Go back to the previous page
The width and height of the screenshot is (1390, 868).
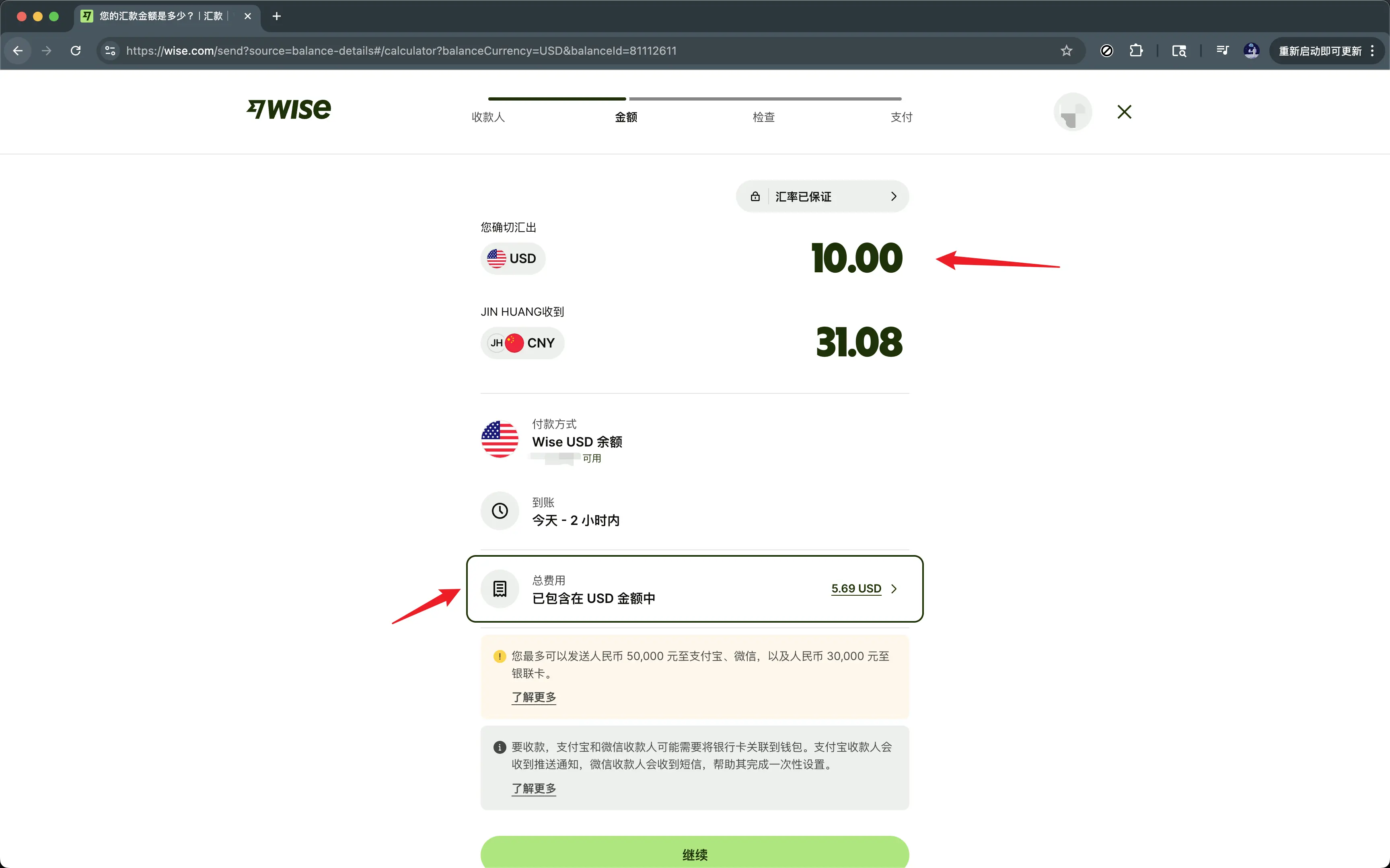[x=18, y=51]
